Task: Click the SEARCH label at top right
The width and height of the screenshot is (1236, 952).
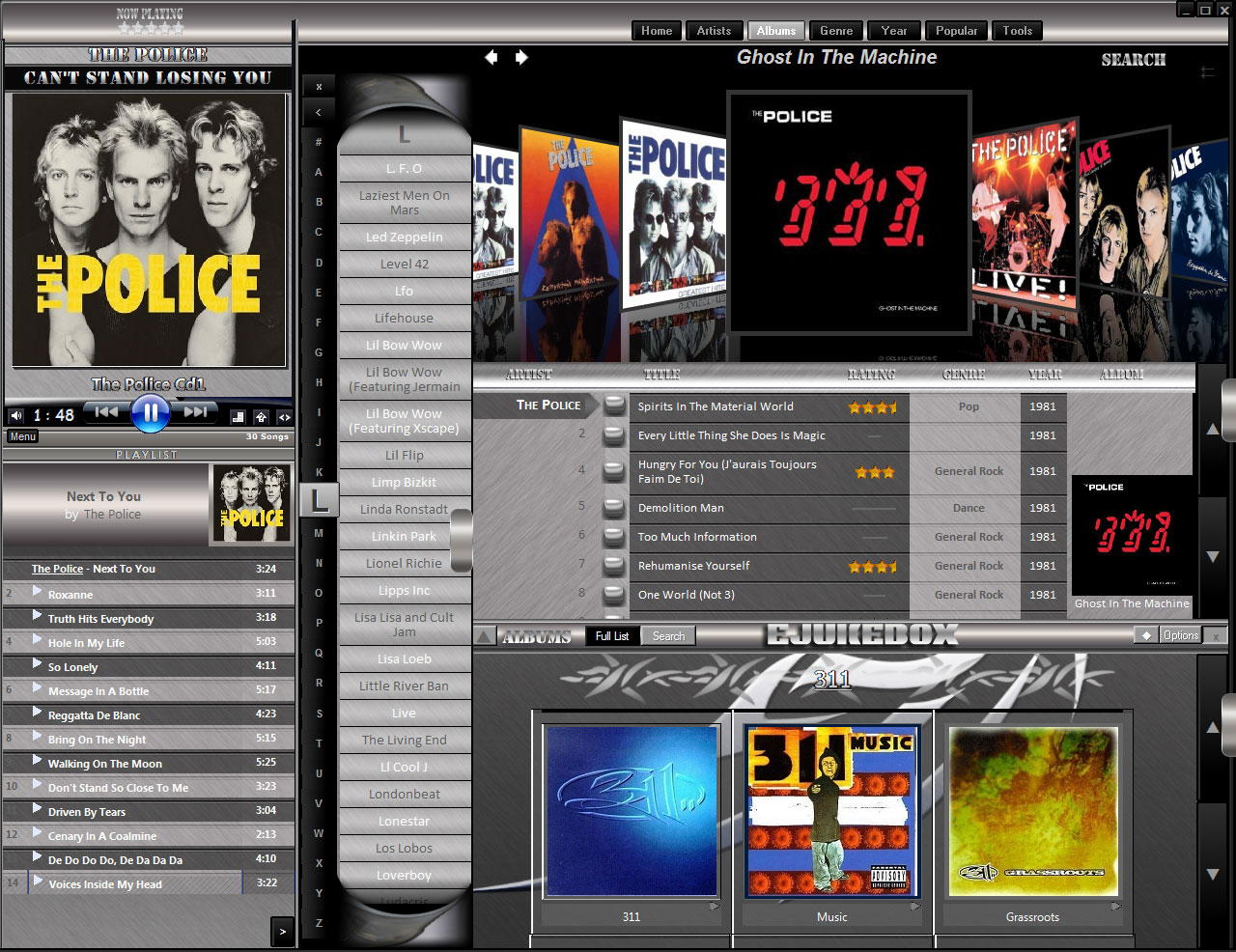Action: [1134, 60]
